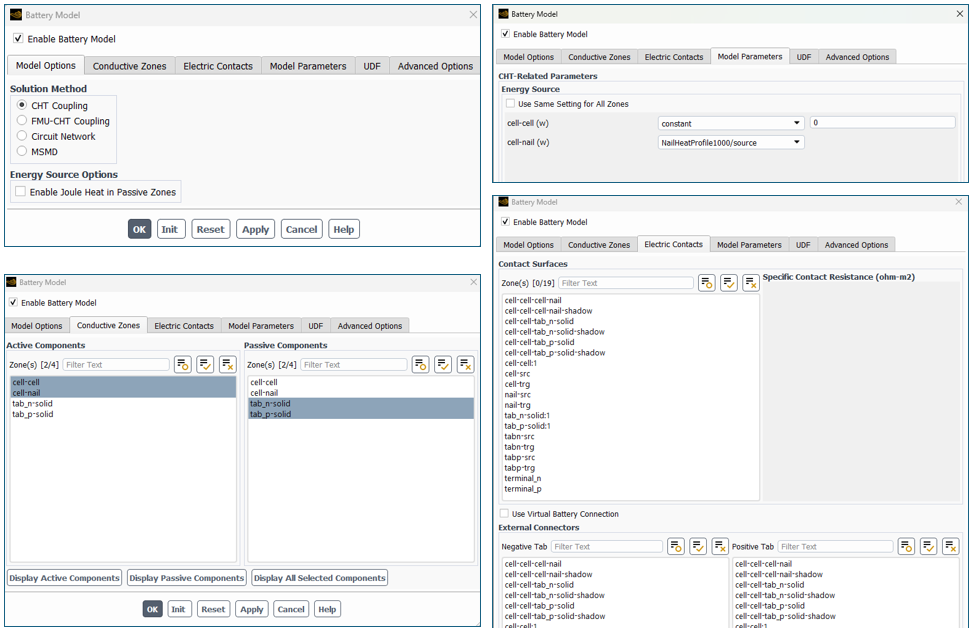This screenshot has height=628, width=974.
Task: Toggle tree view for Passive Components zones
Action: [x=421, y=365]
